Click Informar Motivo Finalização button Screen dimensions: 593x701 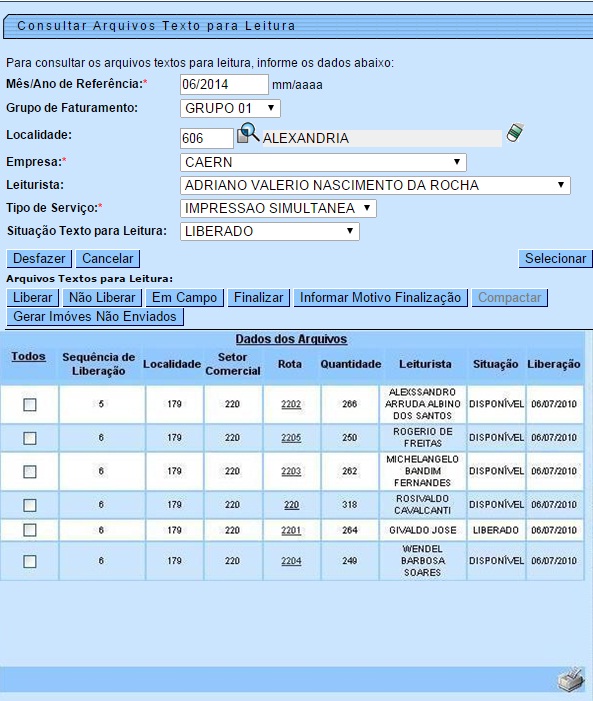click(380, 298)
